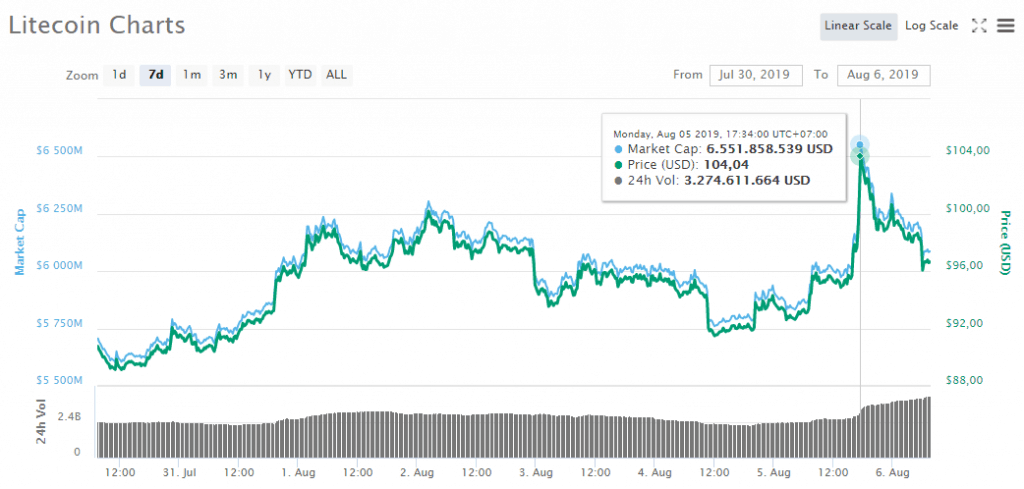Set zoom to 3m

pyautogui.click(x=228, y=75)
